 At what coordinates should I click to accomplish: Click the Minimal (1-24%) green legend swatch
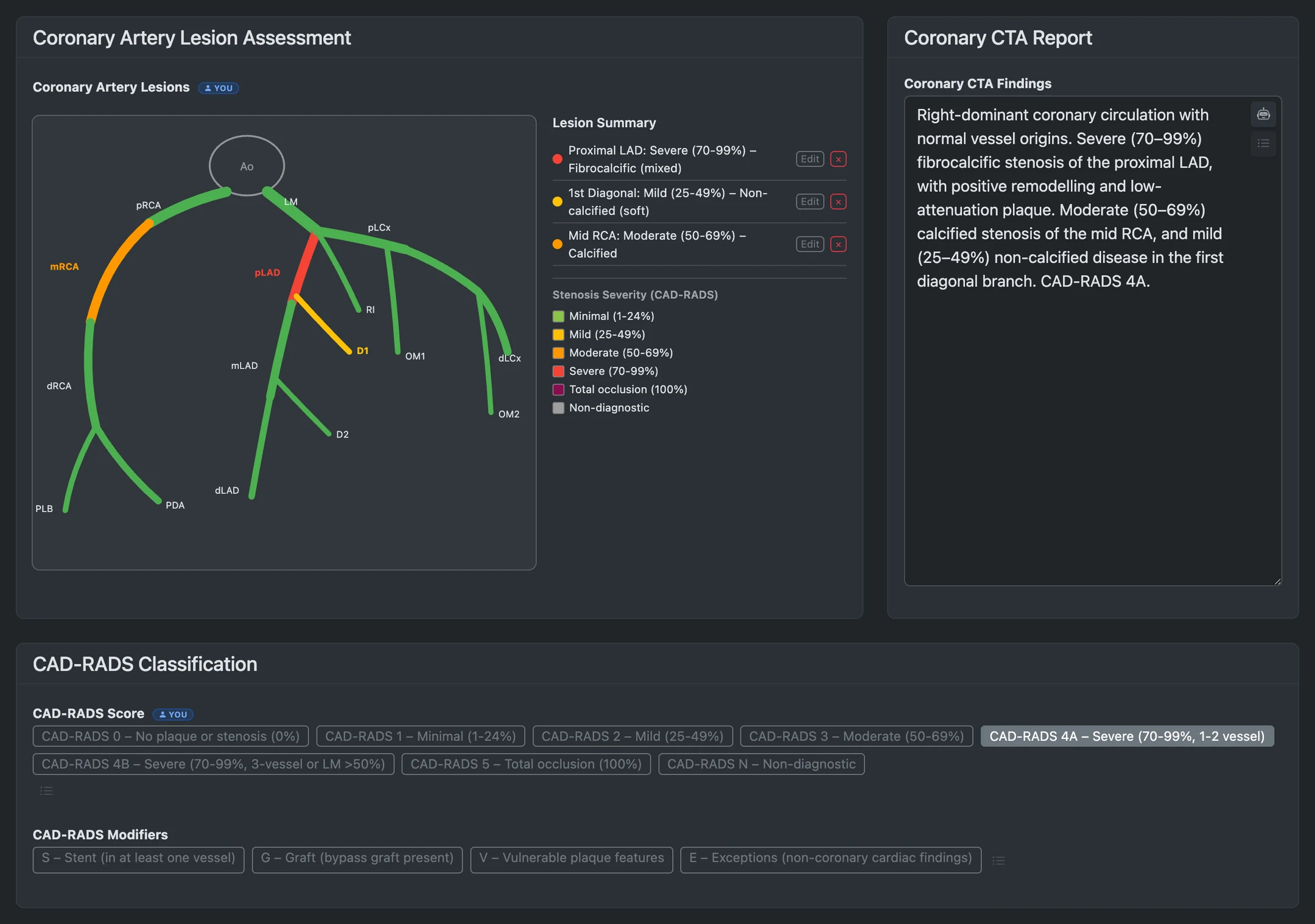pyautogui.click(x=558, y=317)
